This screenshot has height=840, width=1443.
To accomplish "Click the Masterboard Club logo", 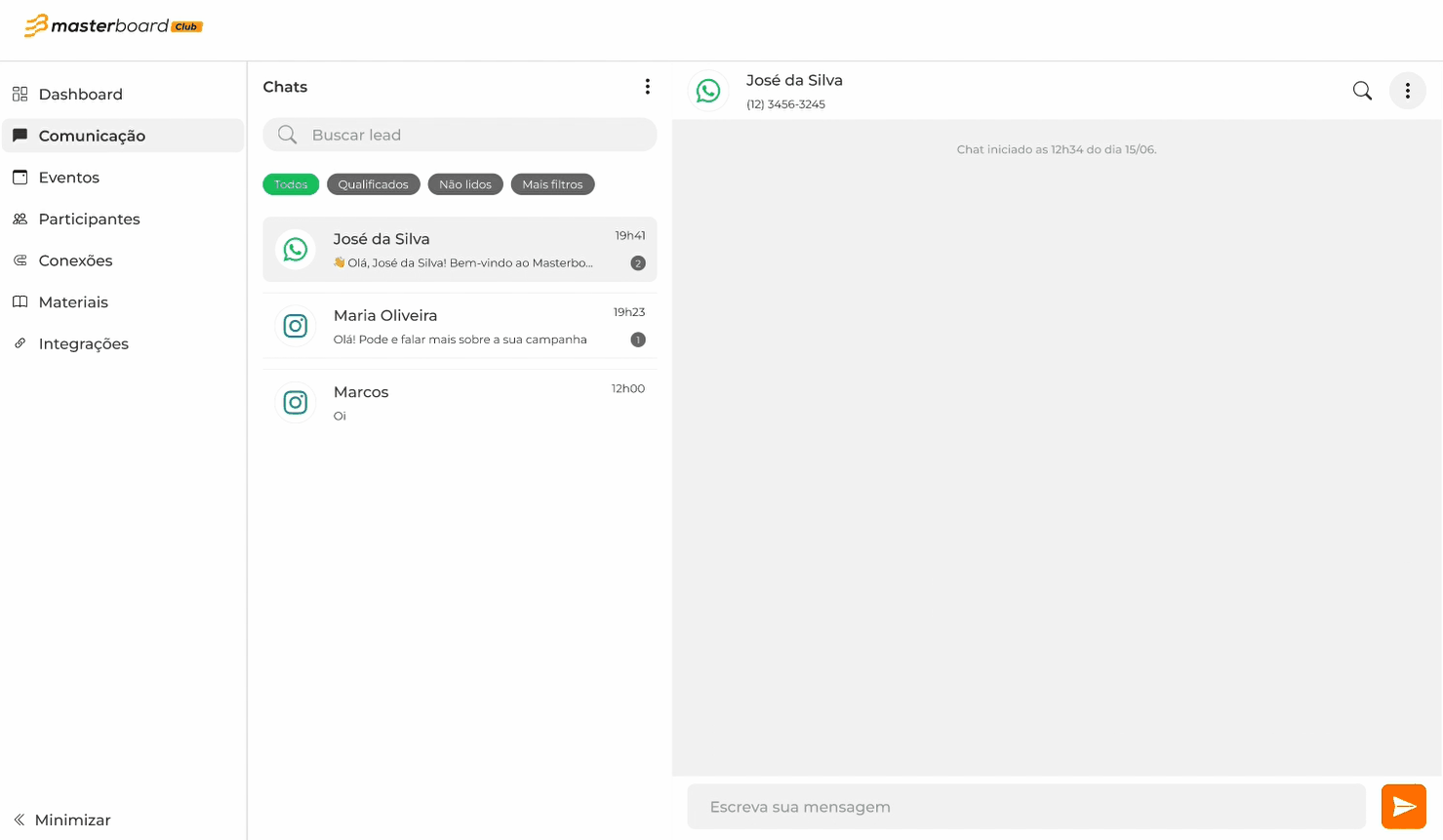I will tap(113, 26).
